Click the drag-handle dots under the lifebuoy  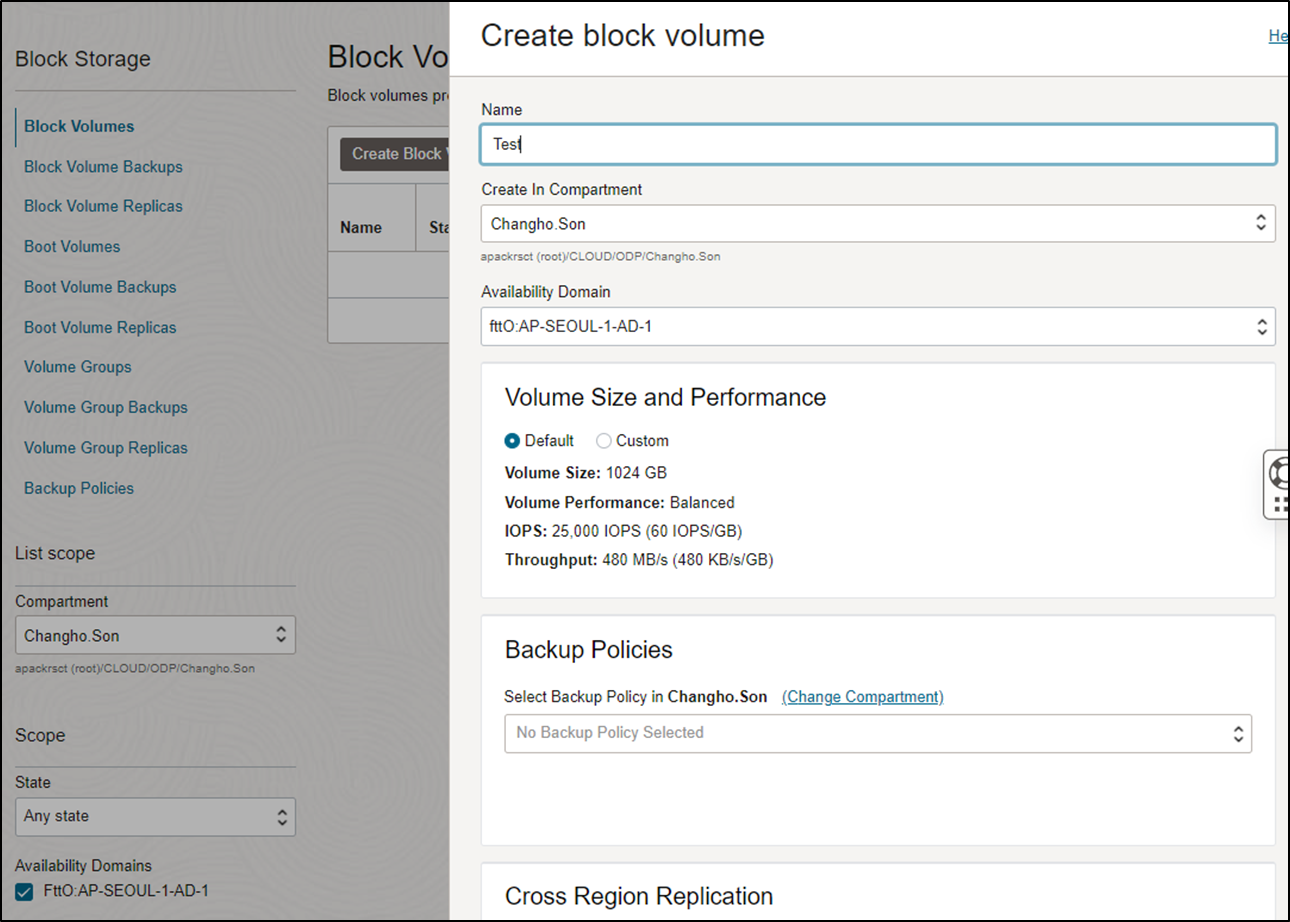point(1280,503)
